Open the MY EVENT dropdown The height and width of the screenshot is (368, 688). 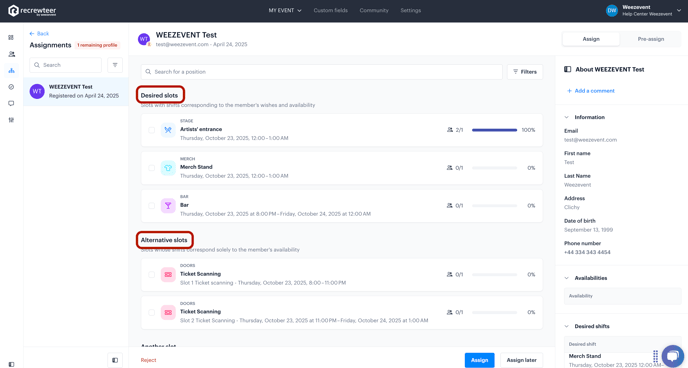pyautogui.click(x=285, y=11)
